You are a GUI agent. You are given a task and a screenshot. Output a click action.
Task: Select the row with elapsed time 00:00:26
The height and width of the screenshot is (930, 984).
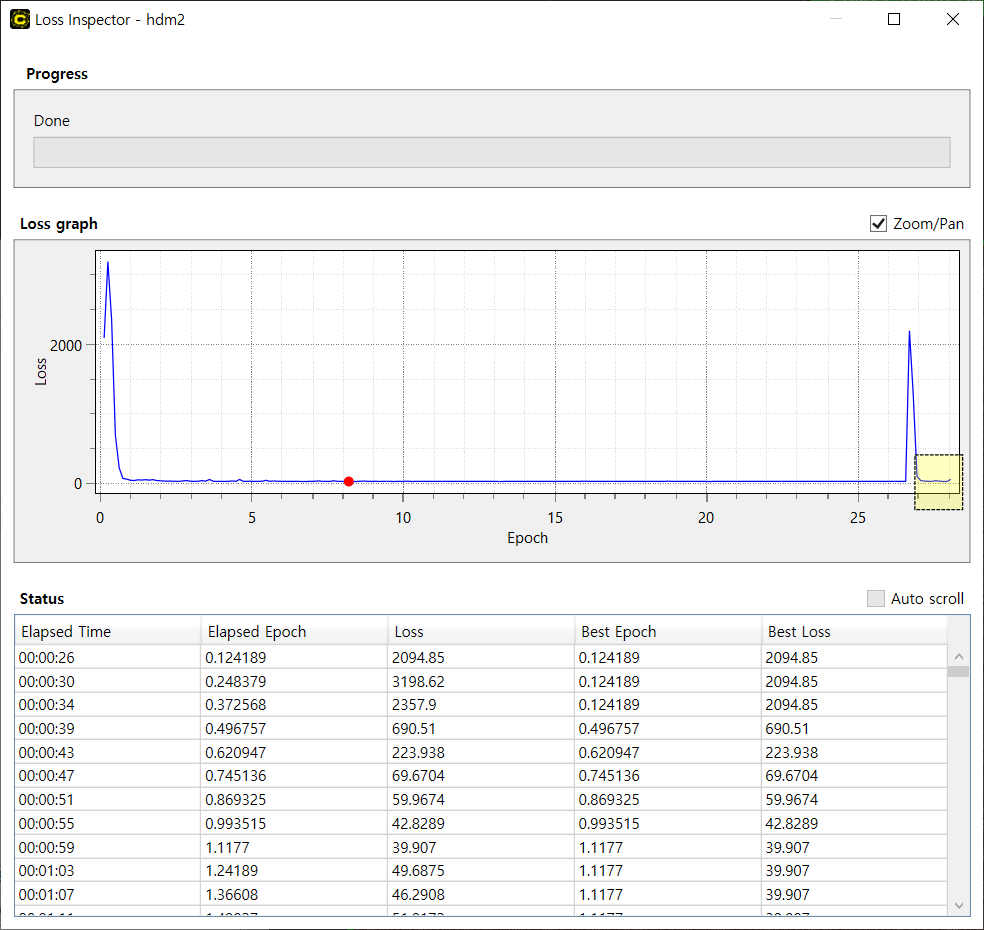coord(107,658)
